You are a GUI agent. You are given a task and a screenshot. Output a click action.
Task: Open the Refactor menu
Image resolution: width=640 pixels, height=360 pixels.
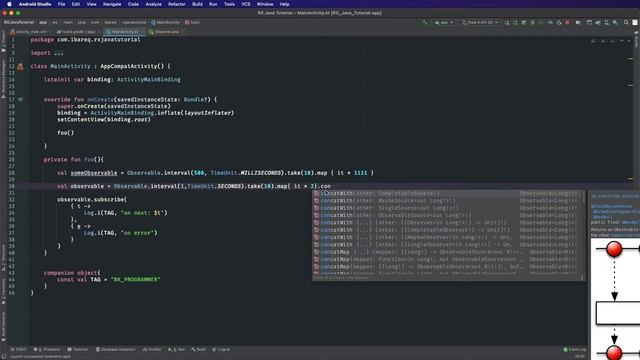click(x=177, y=4)
